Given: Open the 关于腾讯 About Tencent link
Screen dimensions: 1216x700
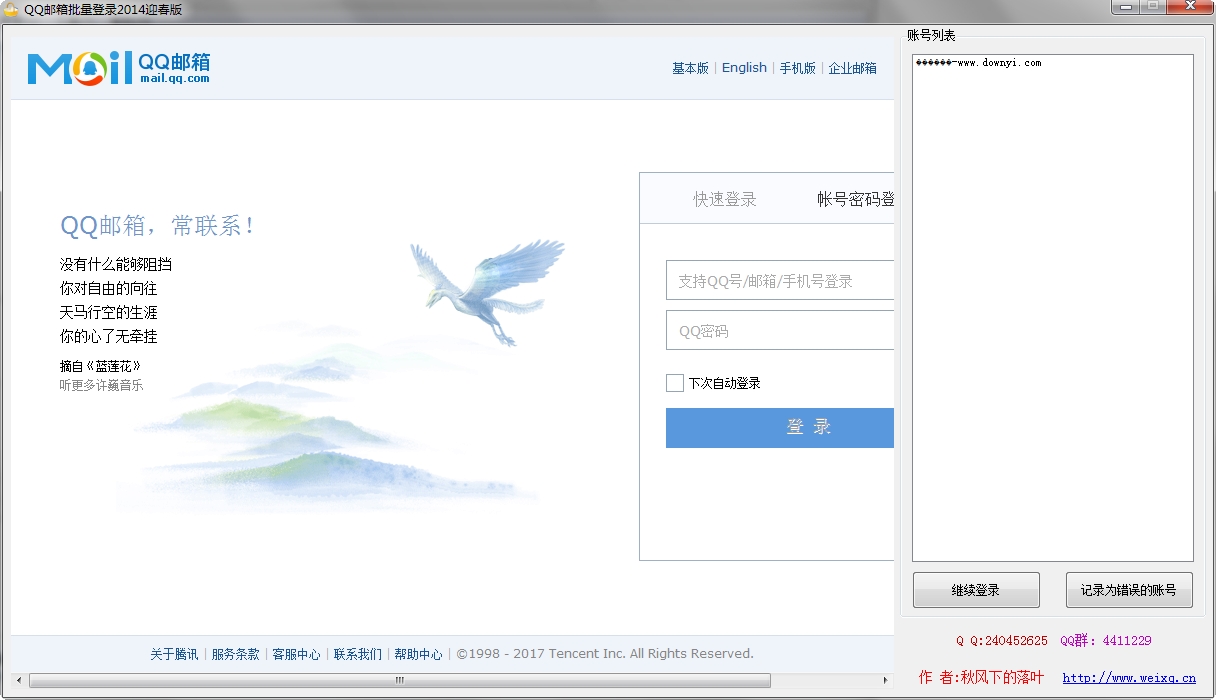Looking at the screenshot, I should (174, 653).
